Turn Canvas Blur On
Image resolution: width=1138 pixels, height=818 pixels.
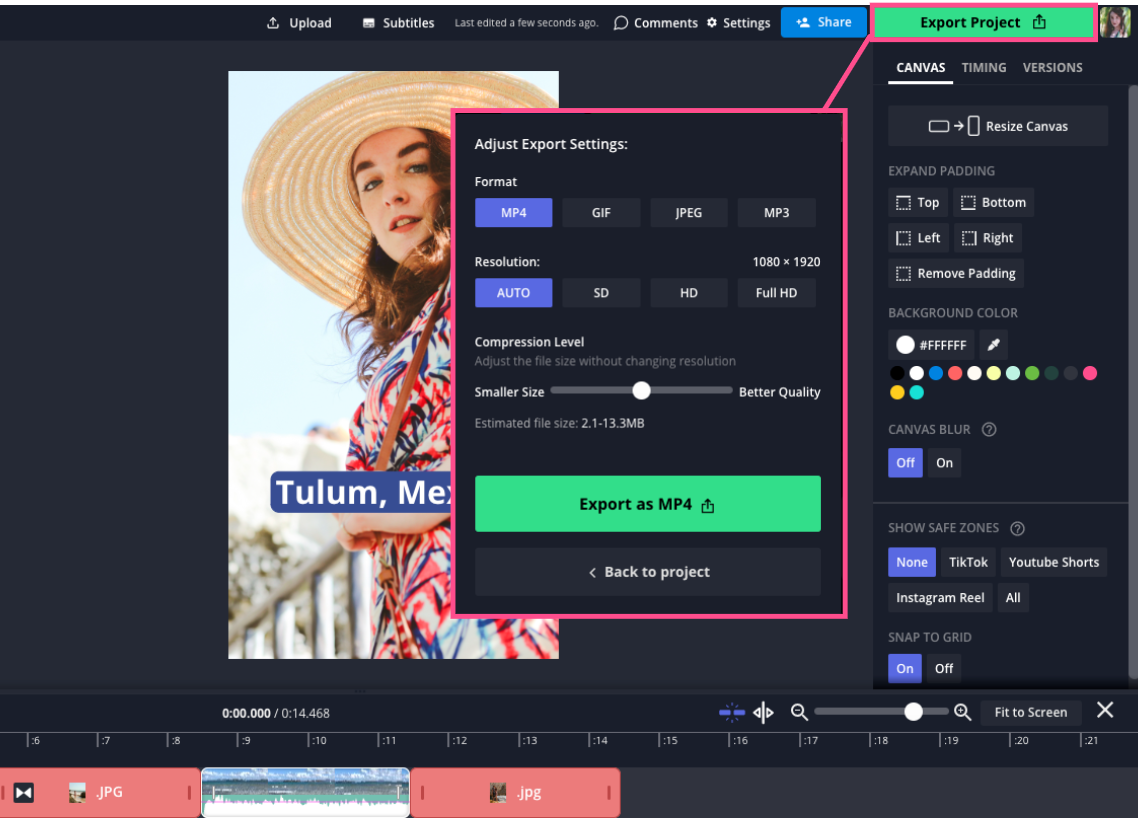point(944,463)
